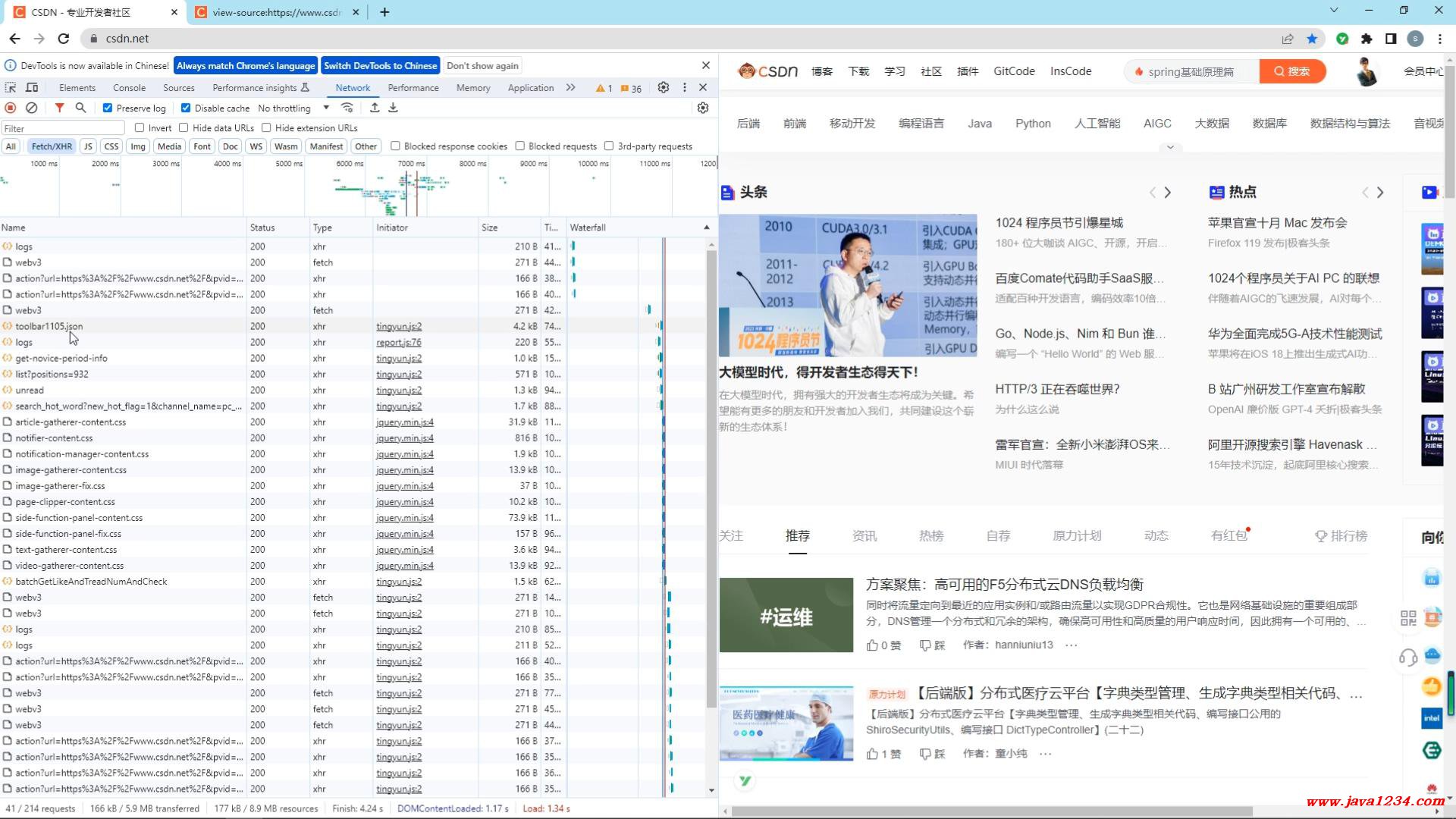Show next 热点 hot topics page
Viewport: 1456px width, 819px height.
click(x=1380, y=193)
